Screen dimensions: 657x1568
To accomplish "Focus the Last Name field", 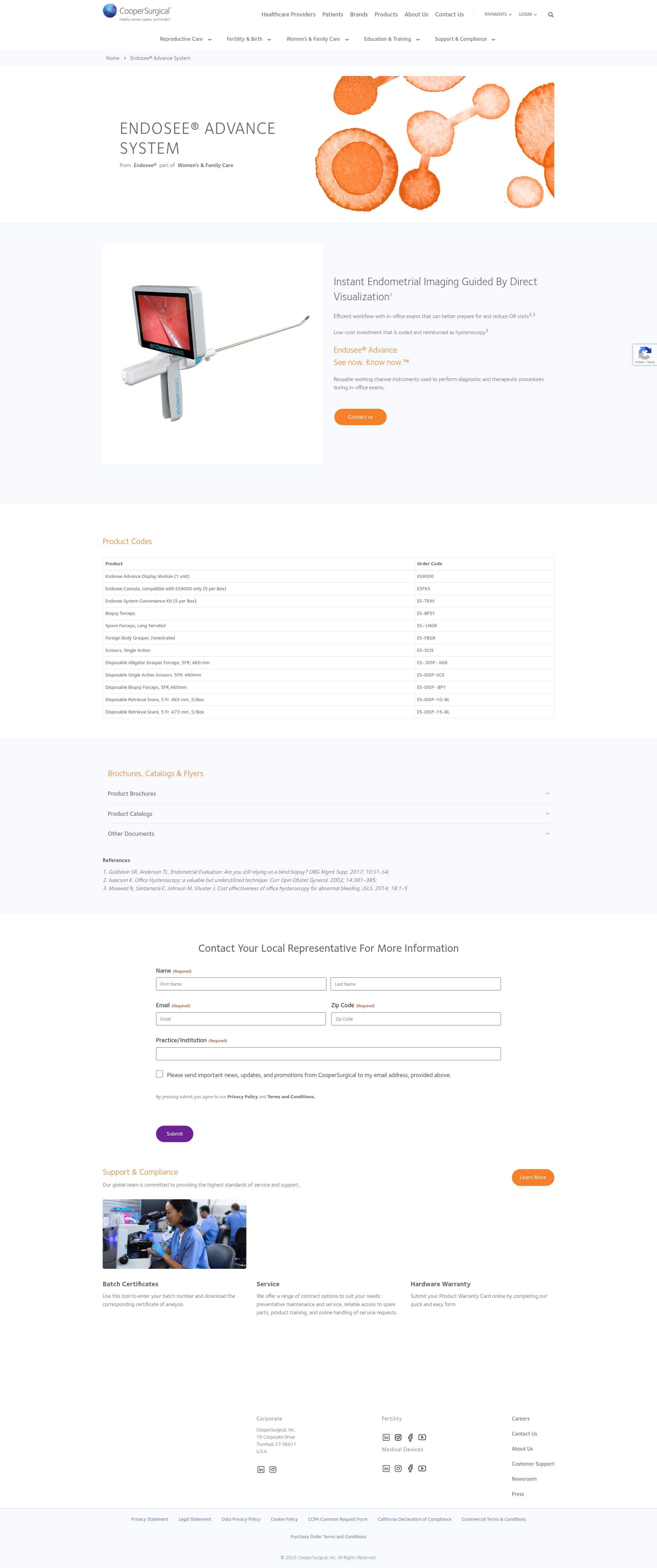I will pos(415,984).
